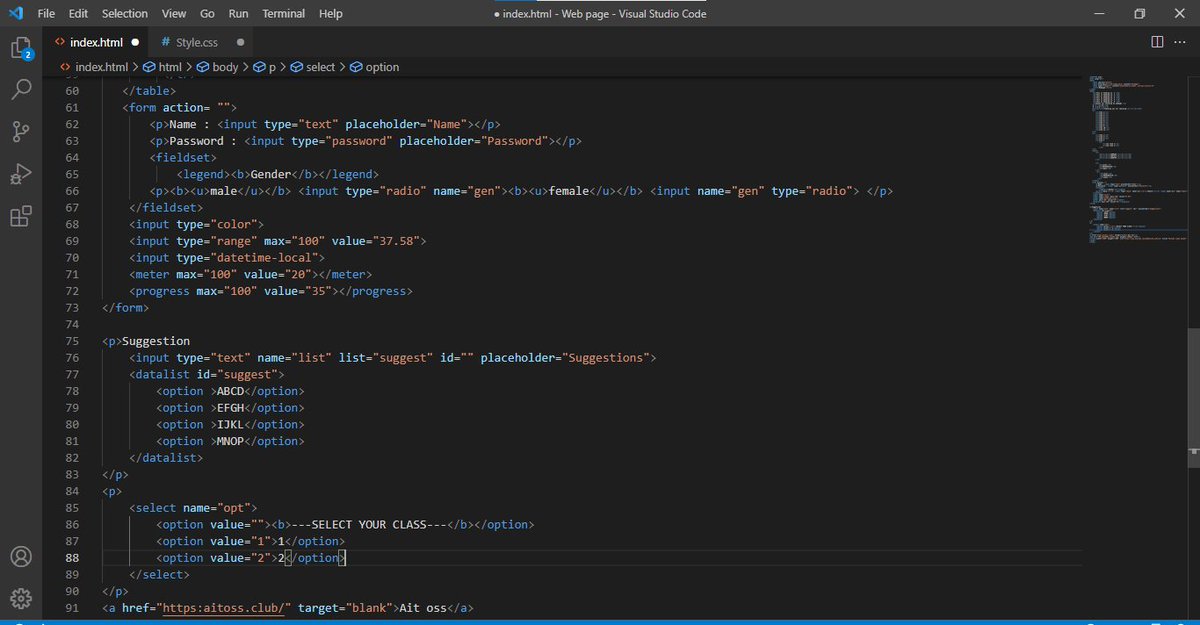The width and height of the screenshot is (1200, 625).
Task: Switch to the index.html tab
Action: (x=97, y=43)
